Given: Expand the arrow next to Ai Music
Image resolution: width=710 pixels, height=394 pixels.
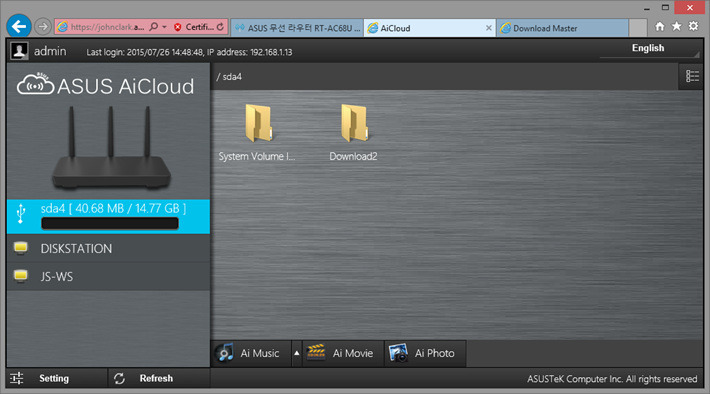Looking at the screenshot, I should pos(297,353).
